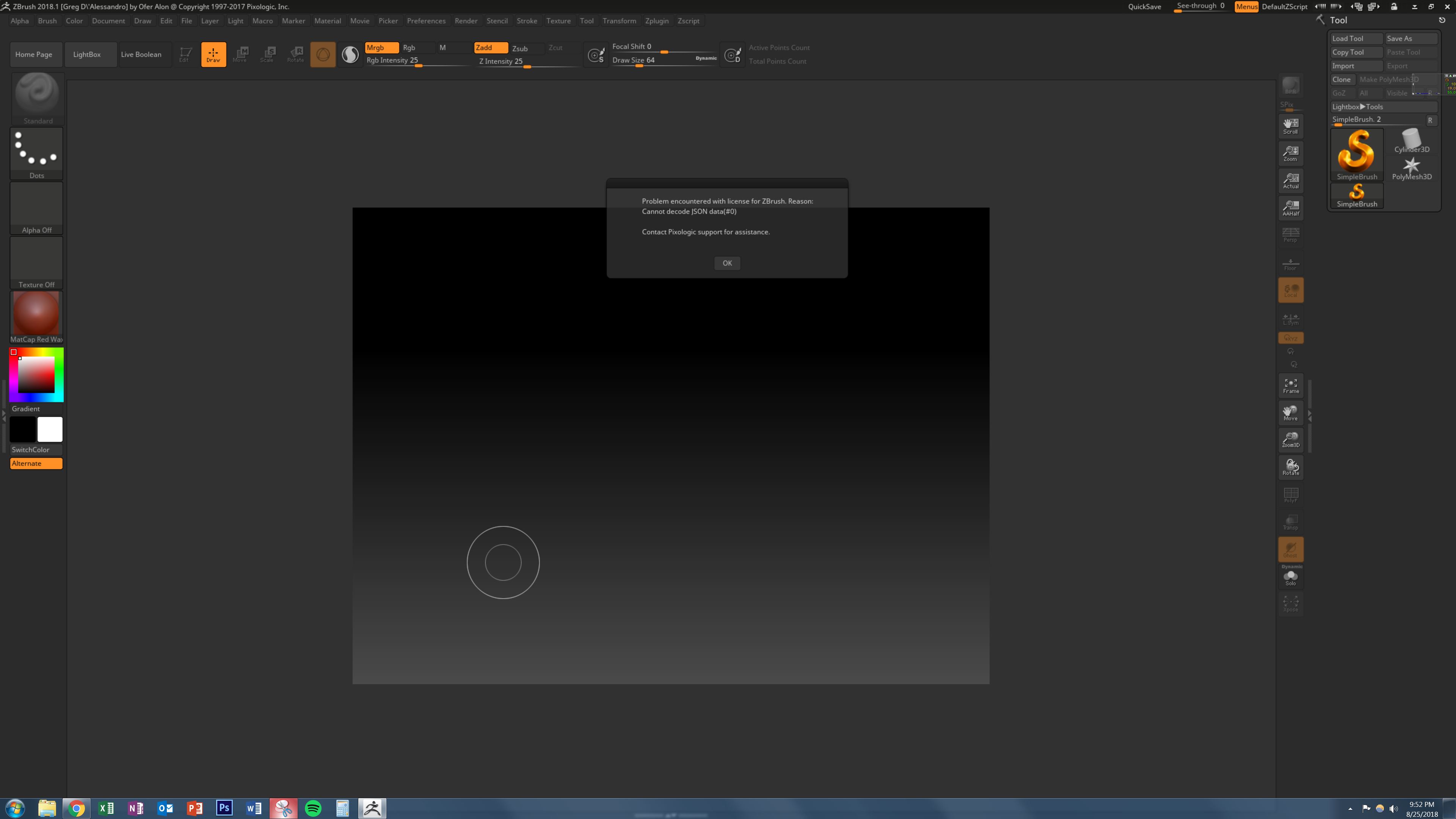Select the Rotate transform icon
The width and height of the screenshot is (1456, 819).
295,54
